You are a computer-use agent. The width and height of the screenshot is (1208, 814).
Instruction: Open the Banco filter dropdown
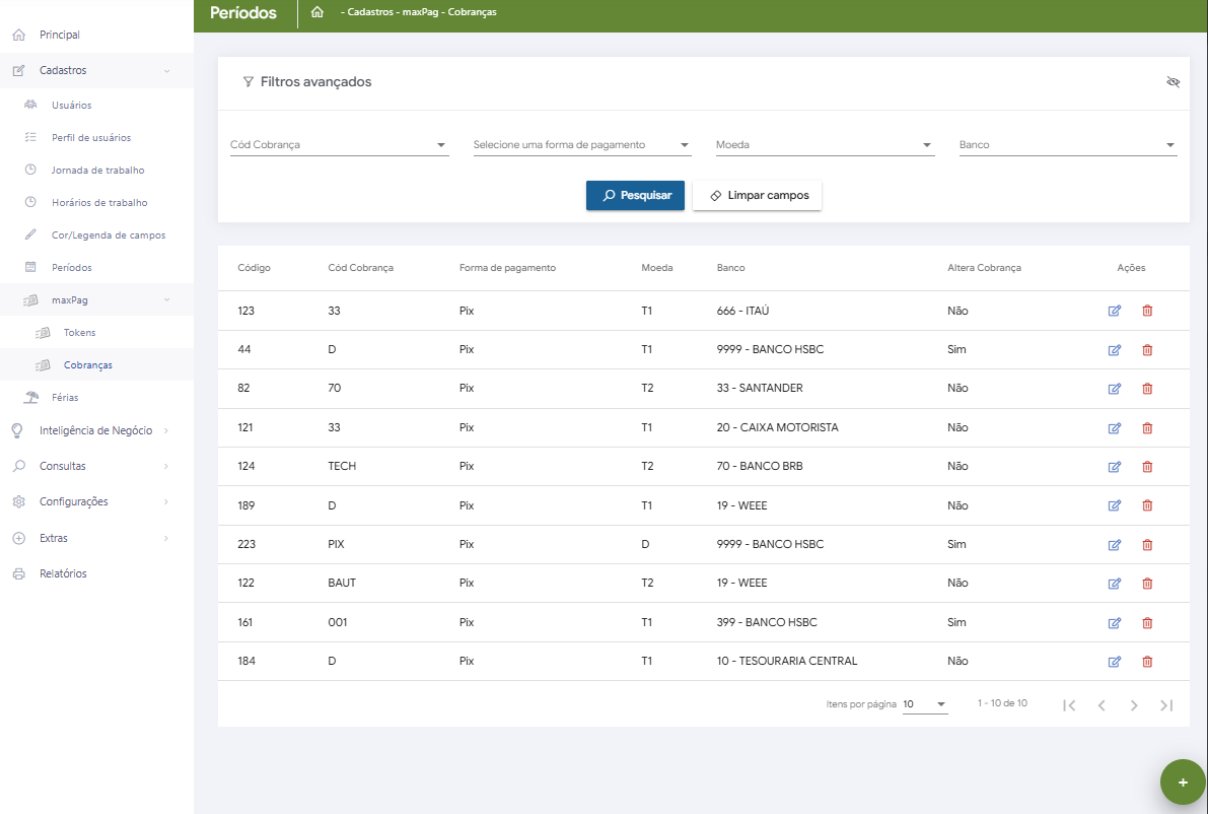pos(1067,145)
